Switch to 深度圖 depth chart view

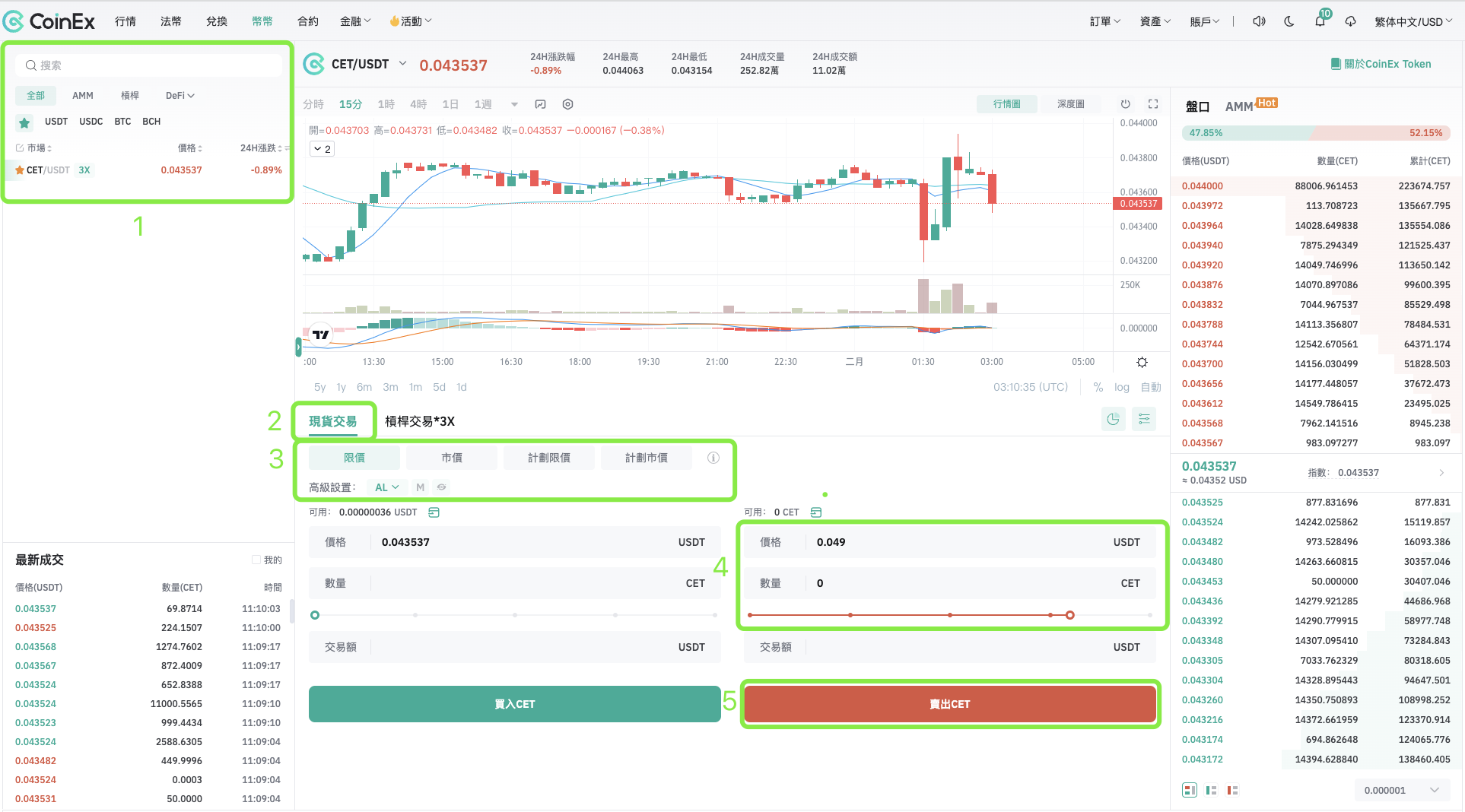coord(1071,104)
